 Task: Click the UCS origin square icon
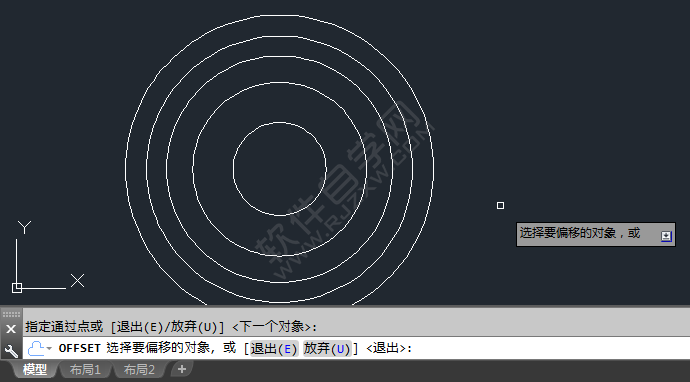(x=17, y=288)
